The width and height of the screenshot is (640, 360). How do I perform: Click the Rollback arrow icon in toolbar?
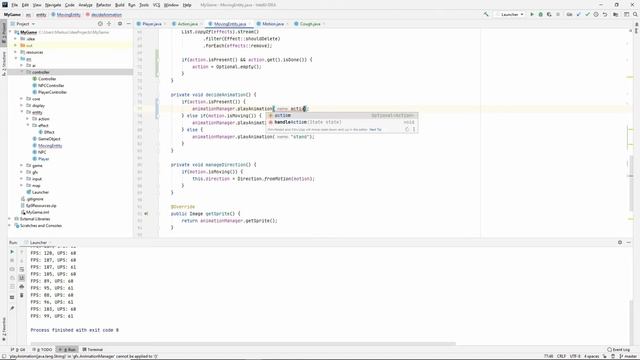tap(605, 14)
